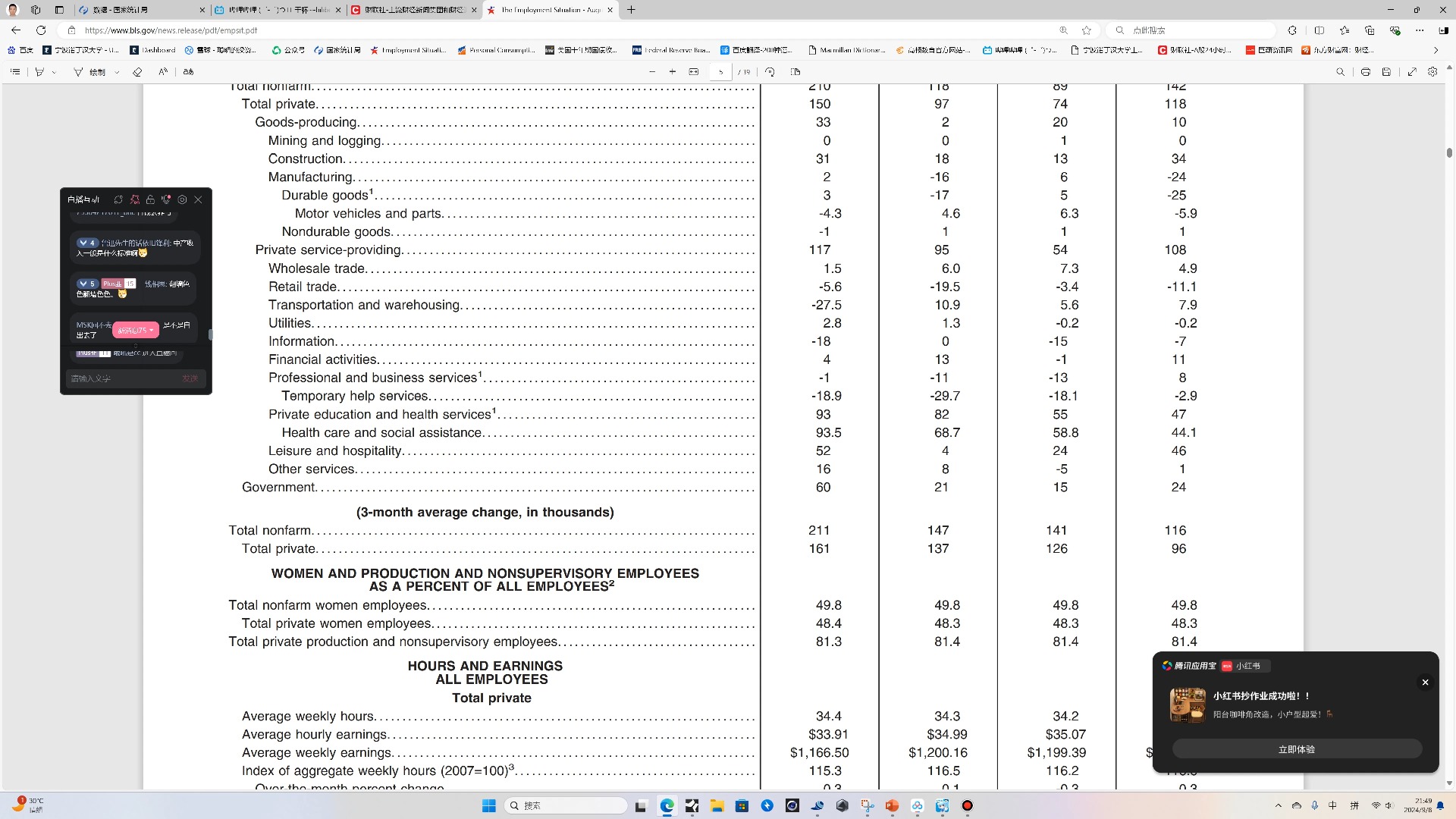
Task: Click the PDF zoom out minus button
Action: (651, 71)
